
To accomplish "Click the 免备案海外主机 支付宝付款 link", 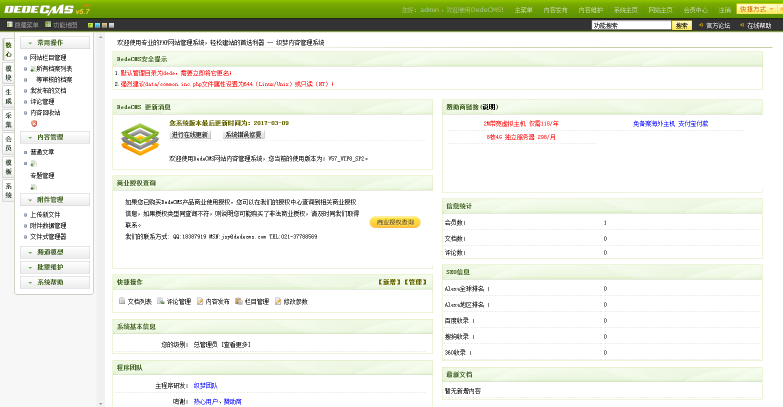I will [670, 124].
